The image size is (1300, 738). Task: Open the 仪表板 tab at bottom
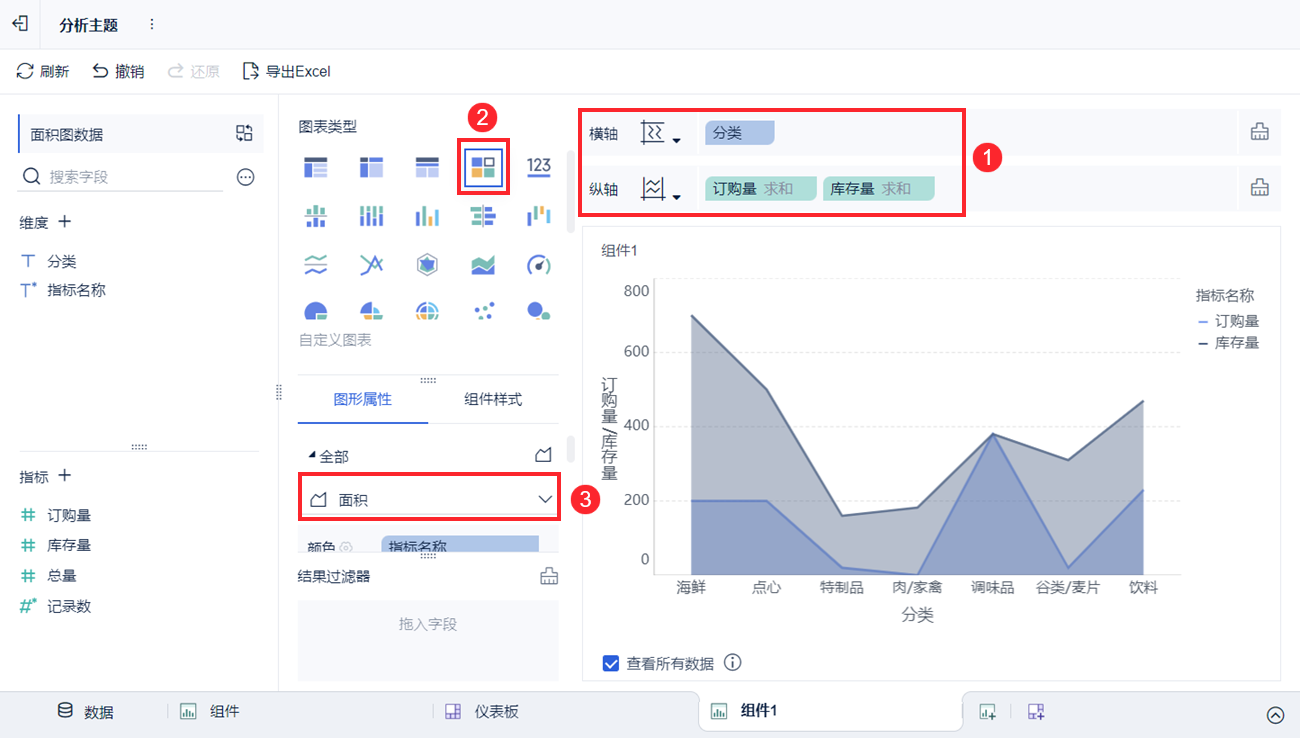pyautogui.click(x=483, y=712)
